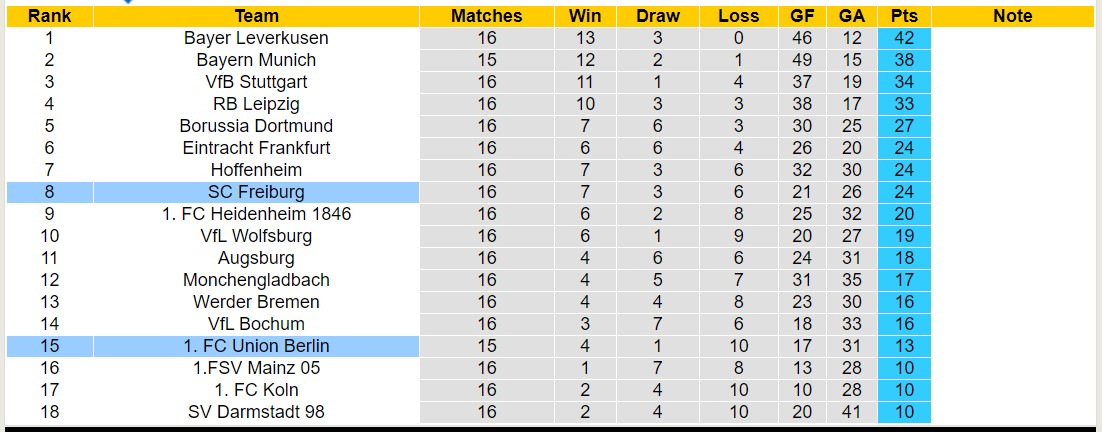Select the highlighted SC Freiburg row

pyautogui.click(x=256, y=192)
